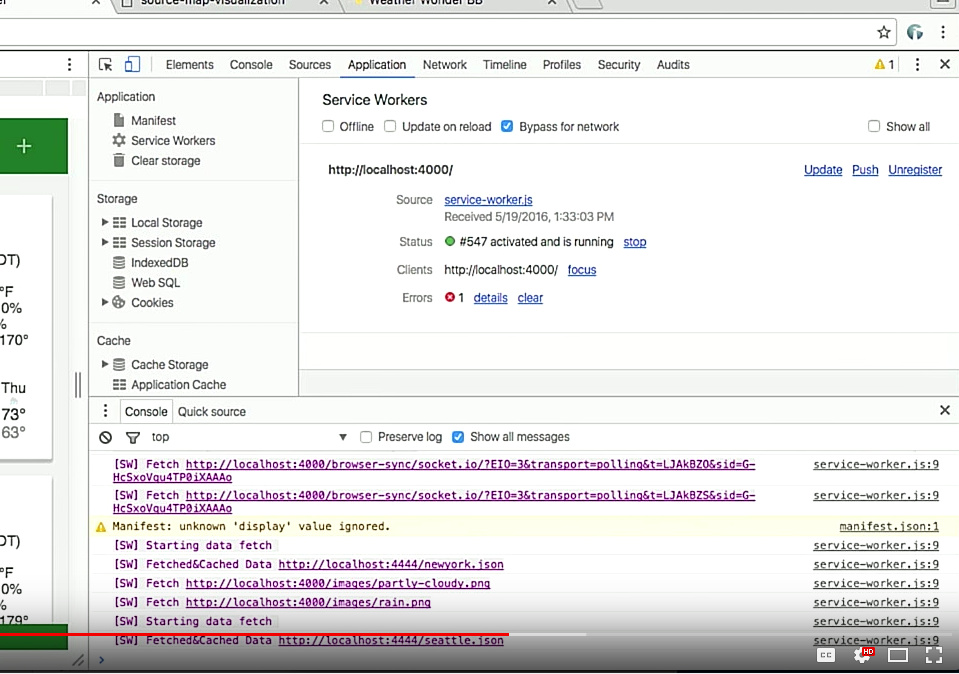The width and height of the screenshot is (959, 674).
Task: Open the console filter funnel icon
Action: [133, 437]
